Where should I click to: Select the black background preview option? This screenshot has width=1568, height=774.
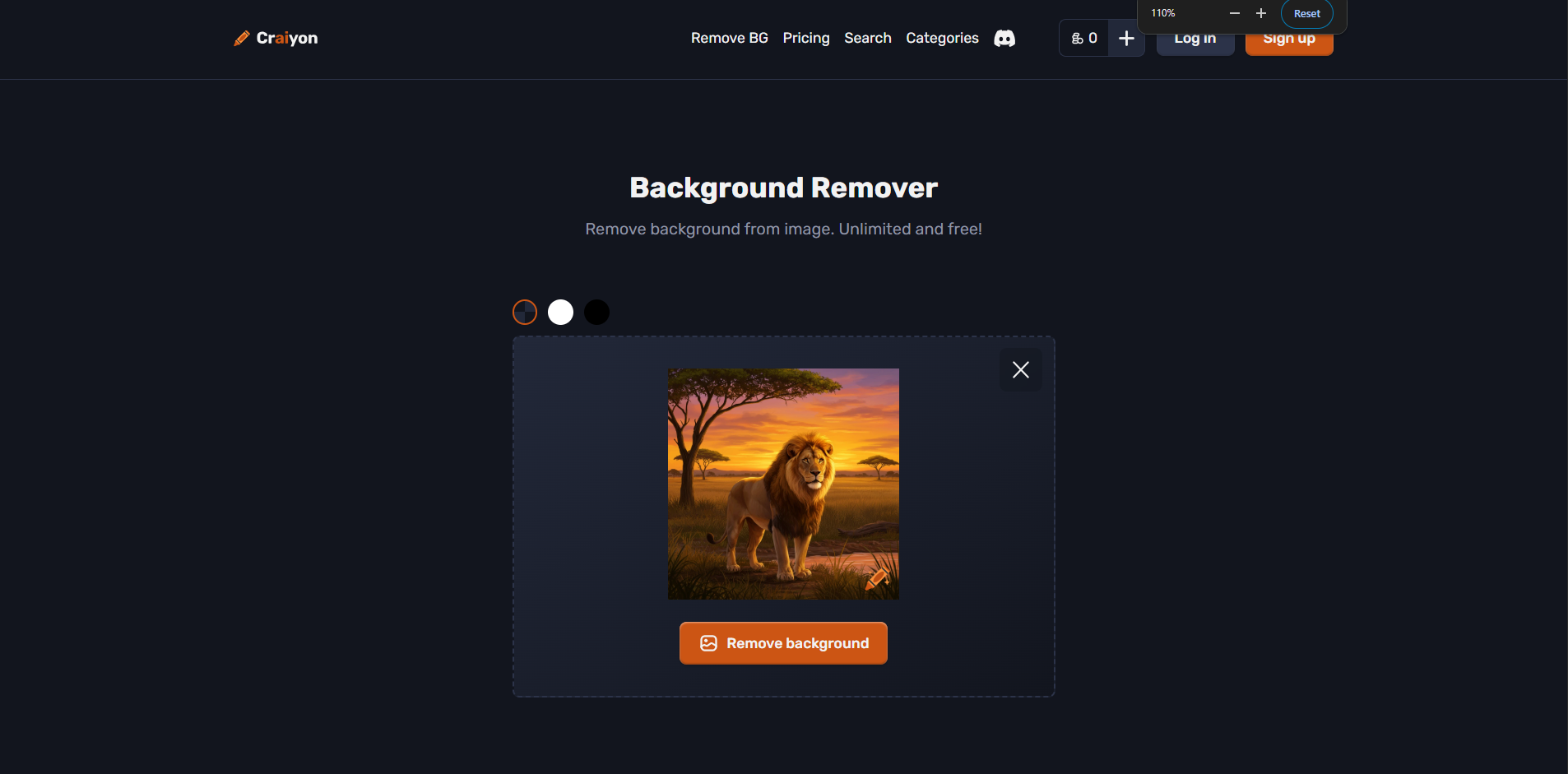[596, 312]
